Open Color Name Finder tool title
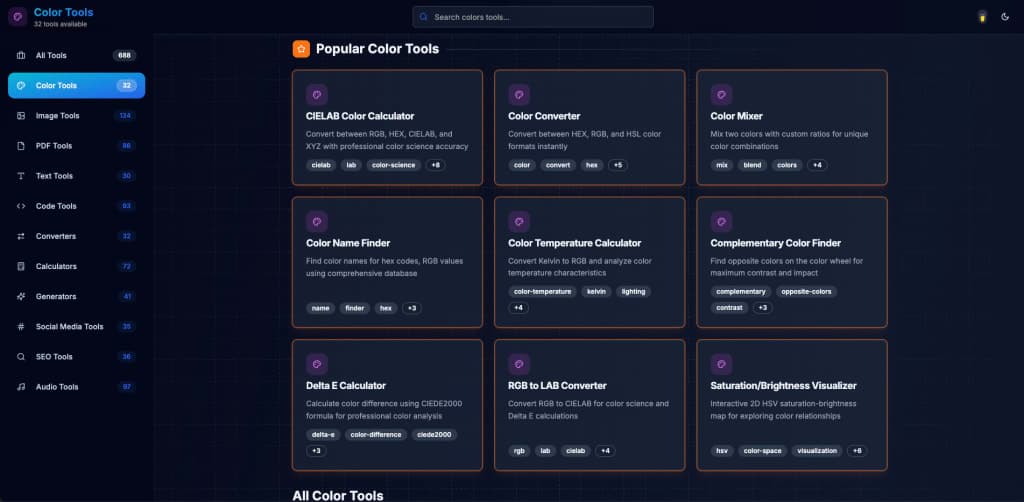 348,243
